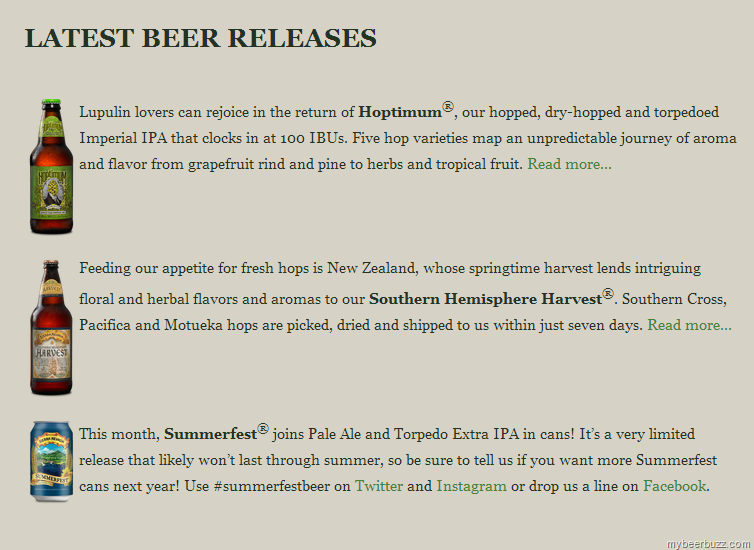Viewport: 754px width, 550px height.
Task: Open the Twitter link
Action: pyautogui.click(x=379, y=487)
